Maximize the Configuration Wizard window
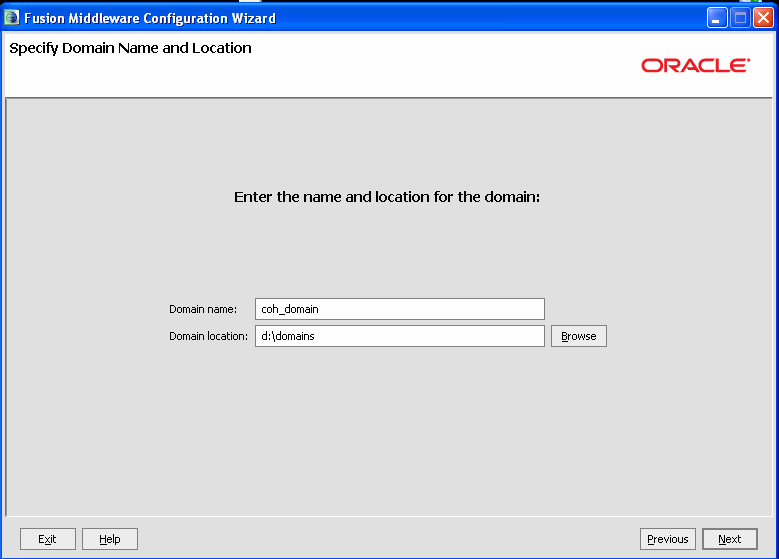This screenshot has height=559, width=779. tap(740, 18)
